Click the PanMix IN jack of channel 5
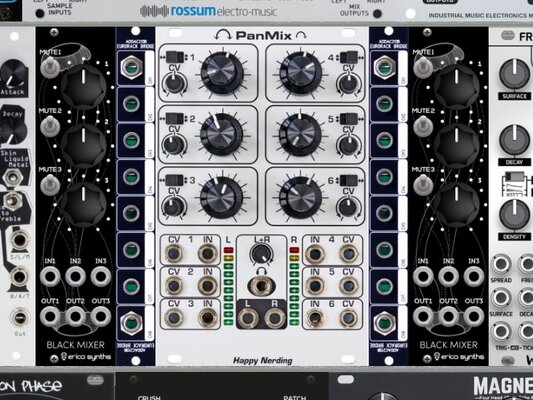The width and height of the screenshot is (533, 400). (315, 286)
